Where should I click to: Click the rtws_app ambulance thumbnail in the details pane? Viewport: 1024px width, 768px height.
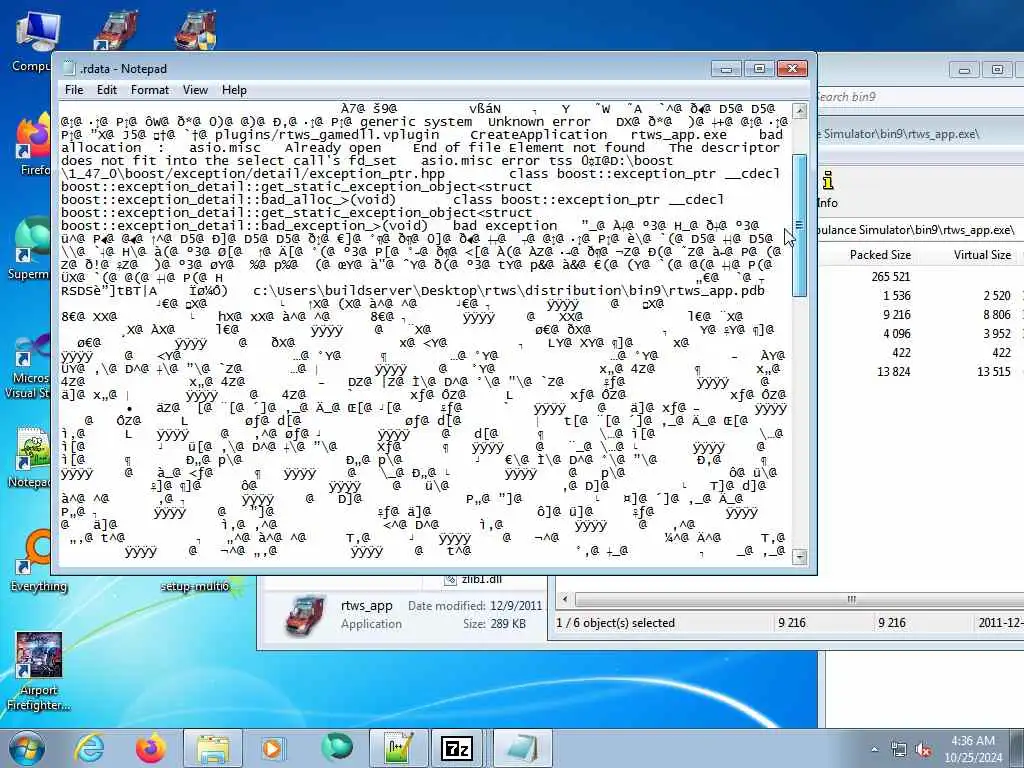point(306,615)
